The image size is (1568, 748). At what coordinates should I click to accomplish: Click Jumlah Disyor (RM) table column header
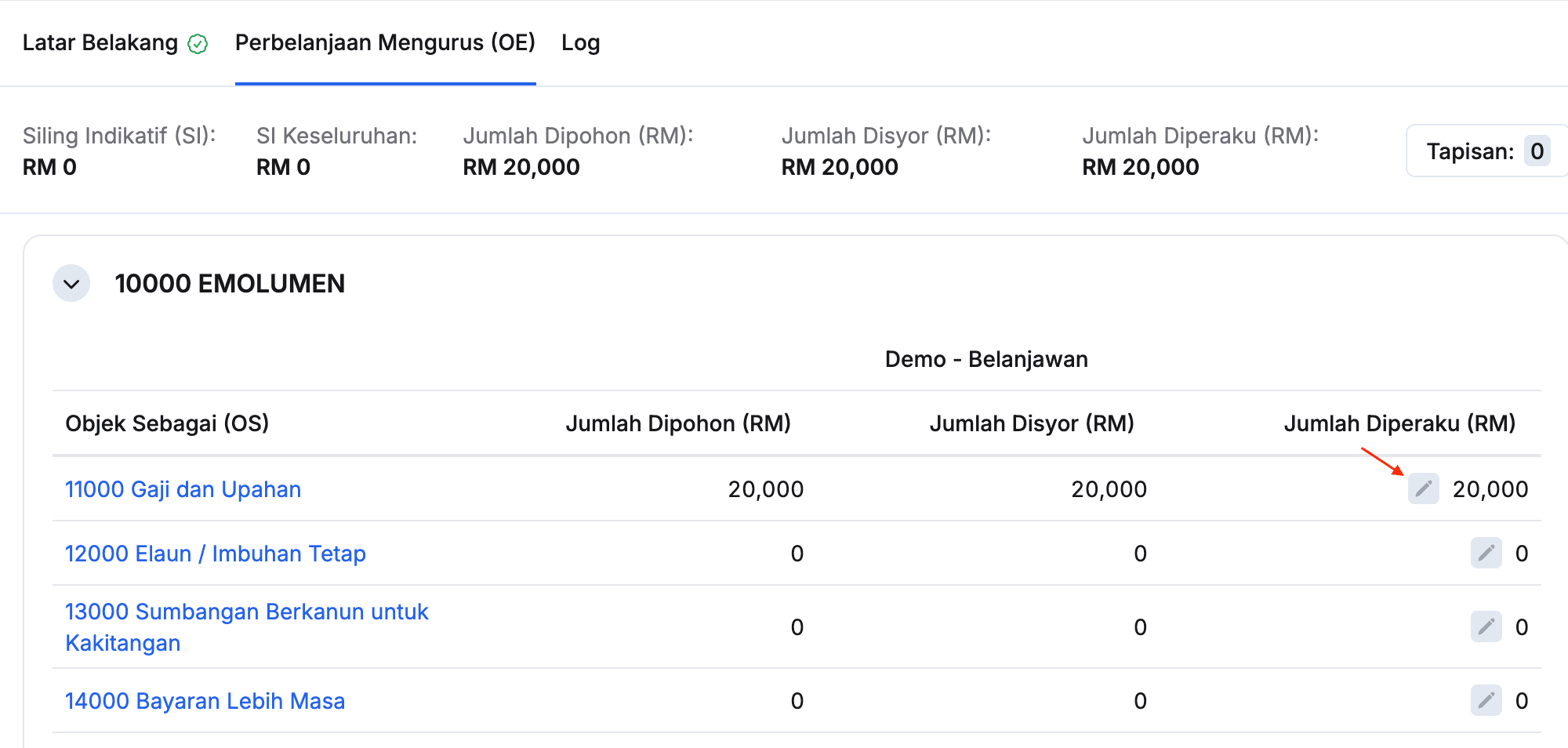(x=1032, y=423)
